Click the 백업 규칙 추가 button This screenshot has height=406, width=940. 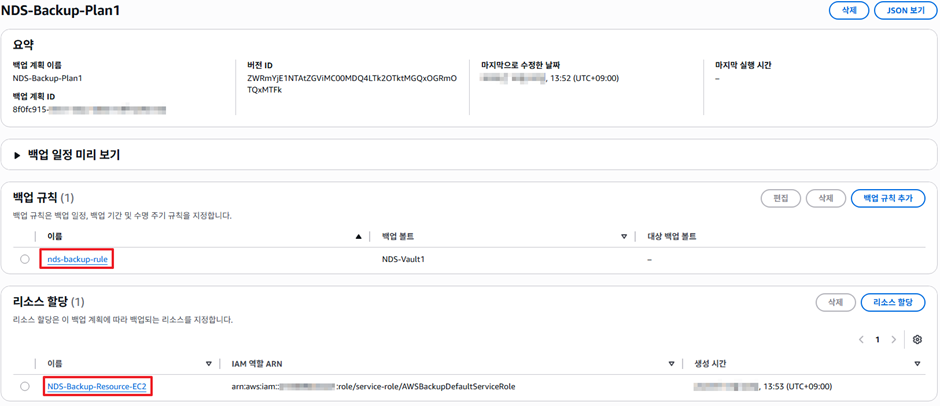pos(887,198)
